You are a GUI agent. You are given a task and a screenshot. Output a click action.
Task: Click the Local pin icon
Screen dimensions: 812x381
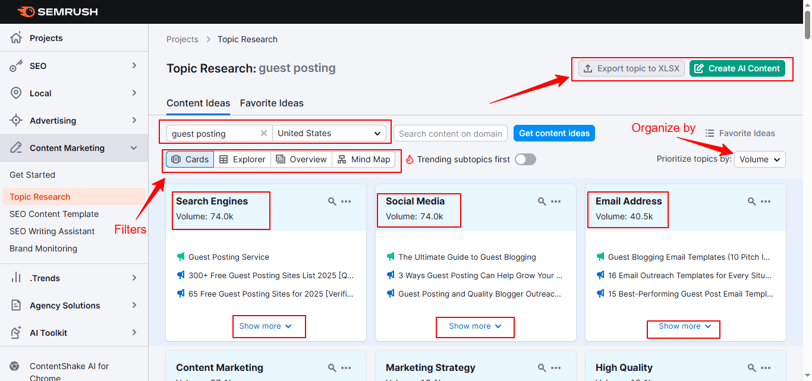(16, 93)
